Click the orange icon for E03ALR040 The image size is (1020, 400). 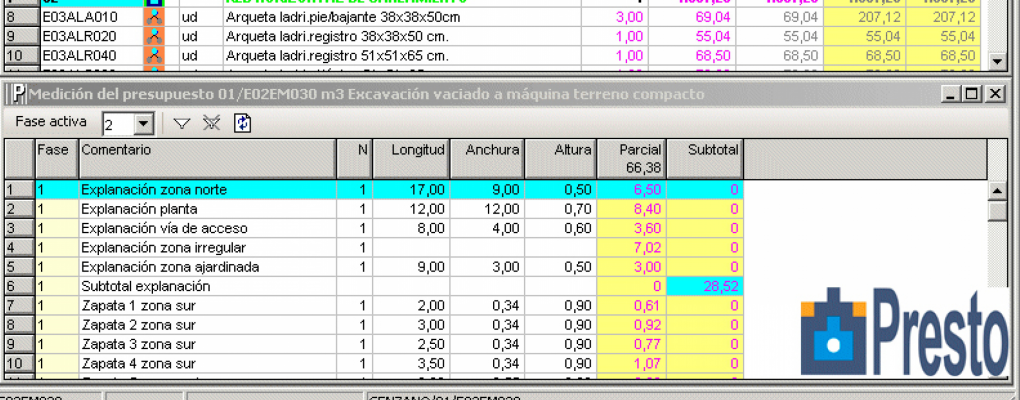coord(153,55)
